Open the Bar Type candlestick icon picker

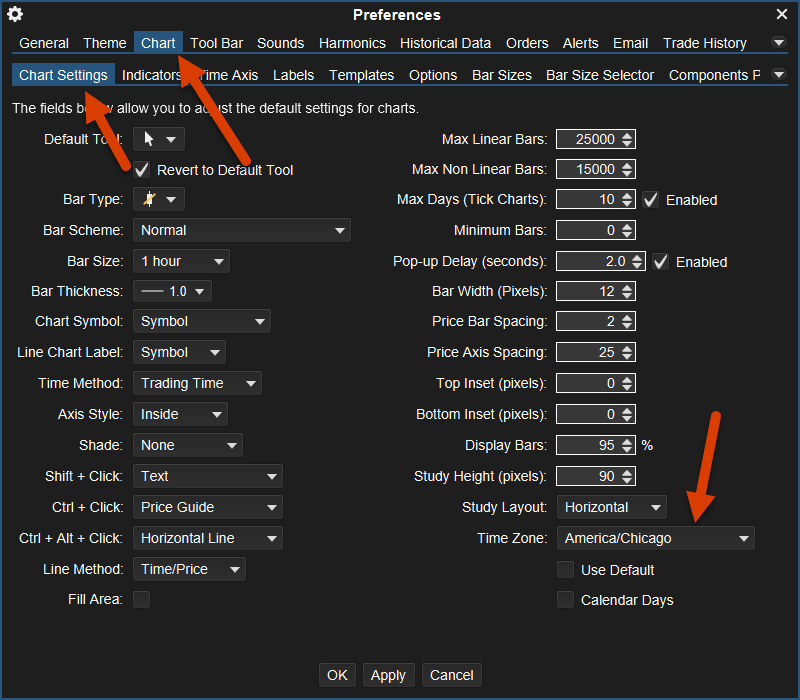[x=158, y=200]
